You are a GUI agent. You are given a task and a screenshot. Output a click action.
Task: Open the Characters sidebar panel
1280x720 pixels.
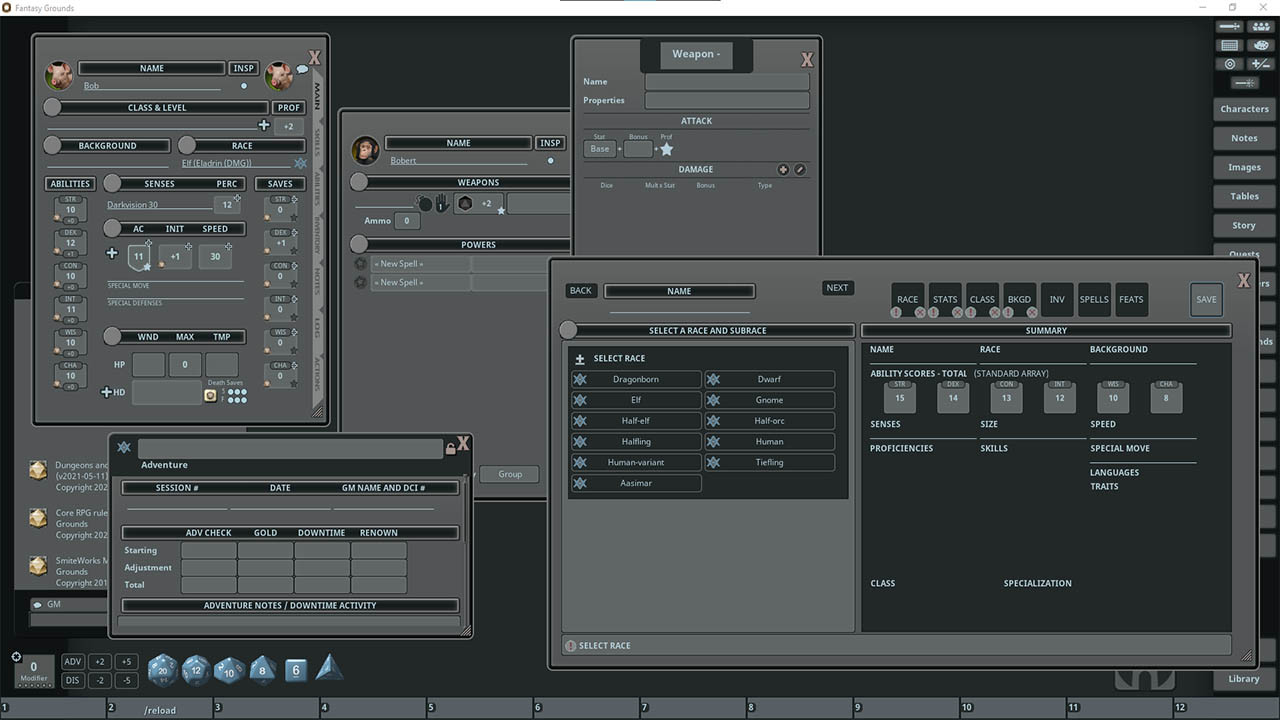[1243, 109]
